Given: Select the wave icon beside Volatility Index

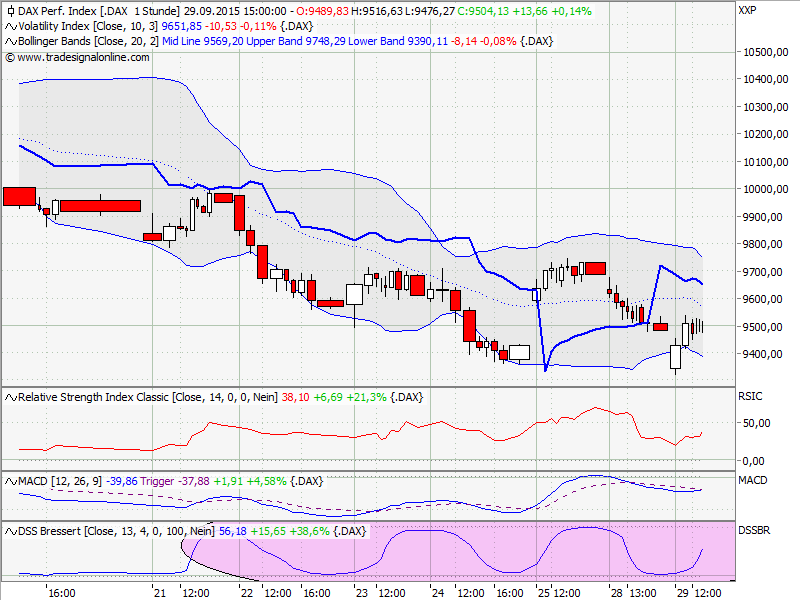Looking at the screenshot, I should pos(9,26).
